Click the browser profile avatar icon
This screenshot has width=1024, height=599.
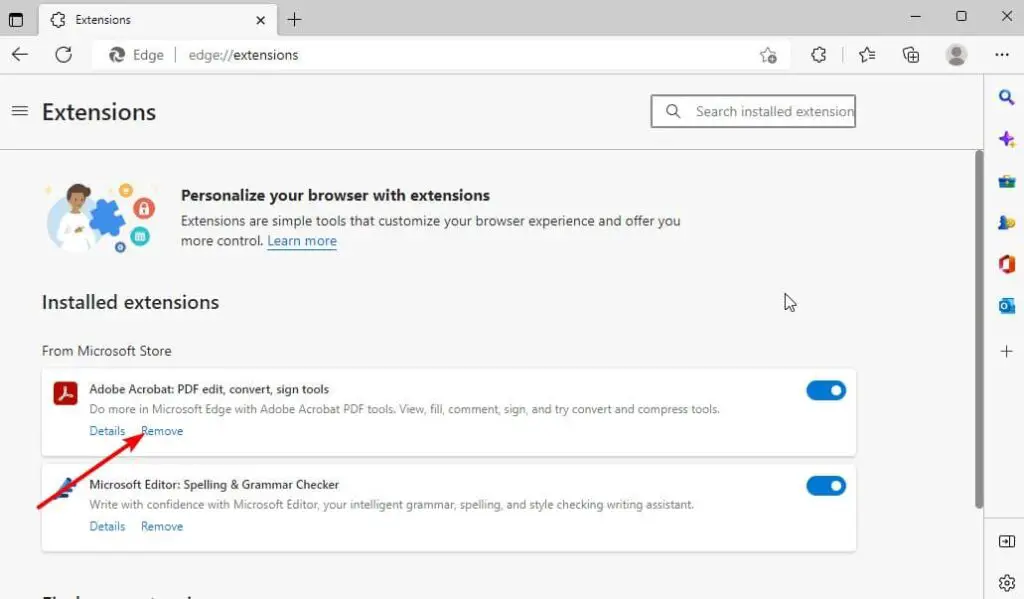[955, 55]
